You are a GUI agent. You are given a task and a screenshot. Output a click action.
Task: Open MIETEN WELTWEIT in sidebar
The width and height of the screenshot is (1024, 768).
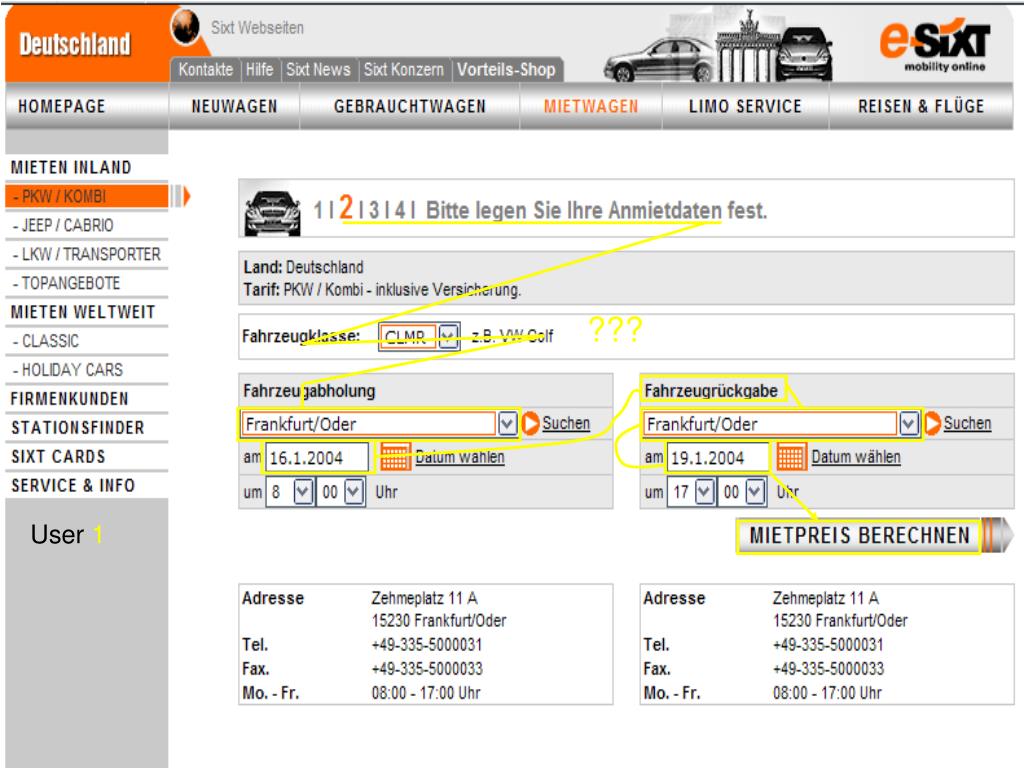83,312
